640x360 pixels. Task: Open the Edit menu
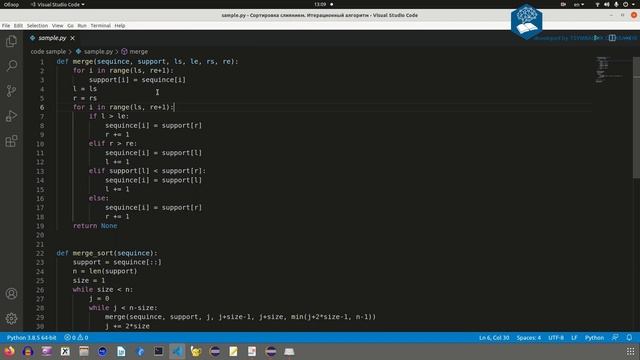tap(18, 25)
